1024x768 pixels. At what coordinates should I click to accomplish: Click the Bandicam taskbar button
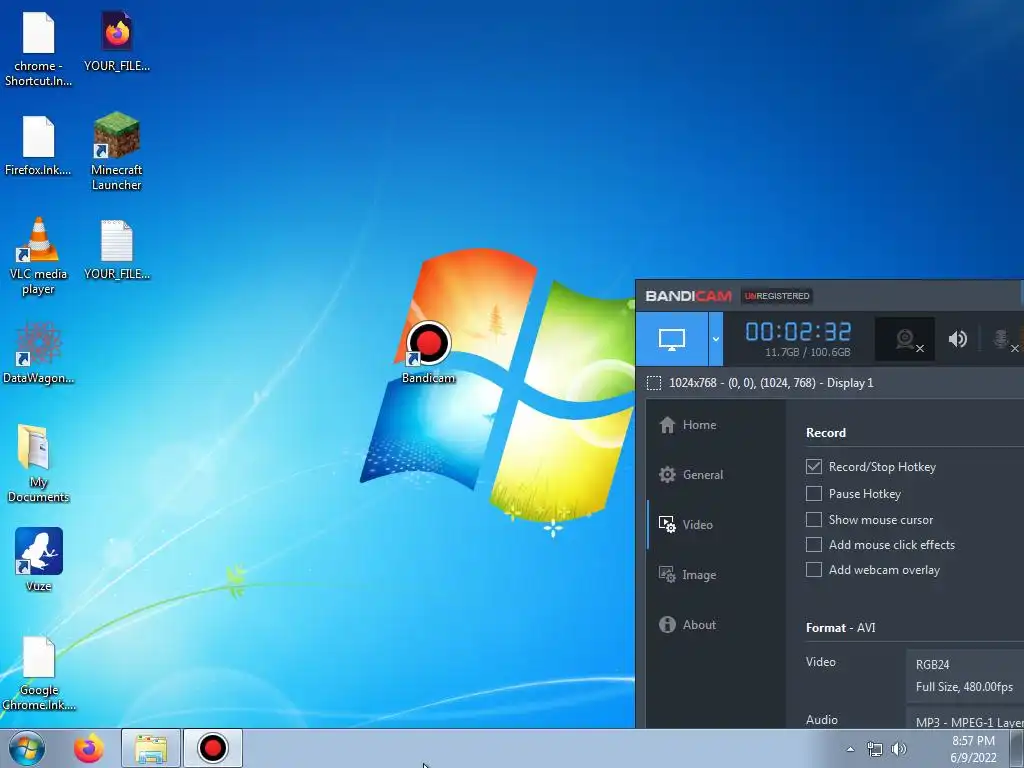[x=213, y=748]
